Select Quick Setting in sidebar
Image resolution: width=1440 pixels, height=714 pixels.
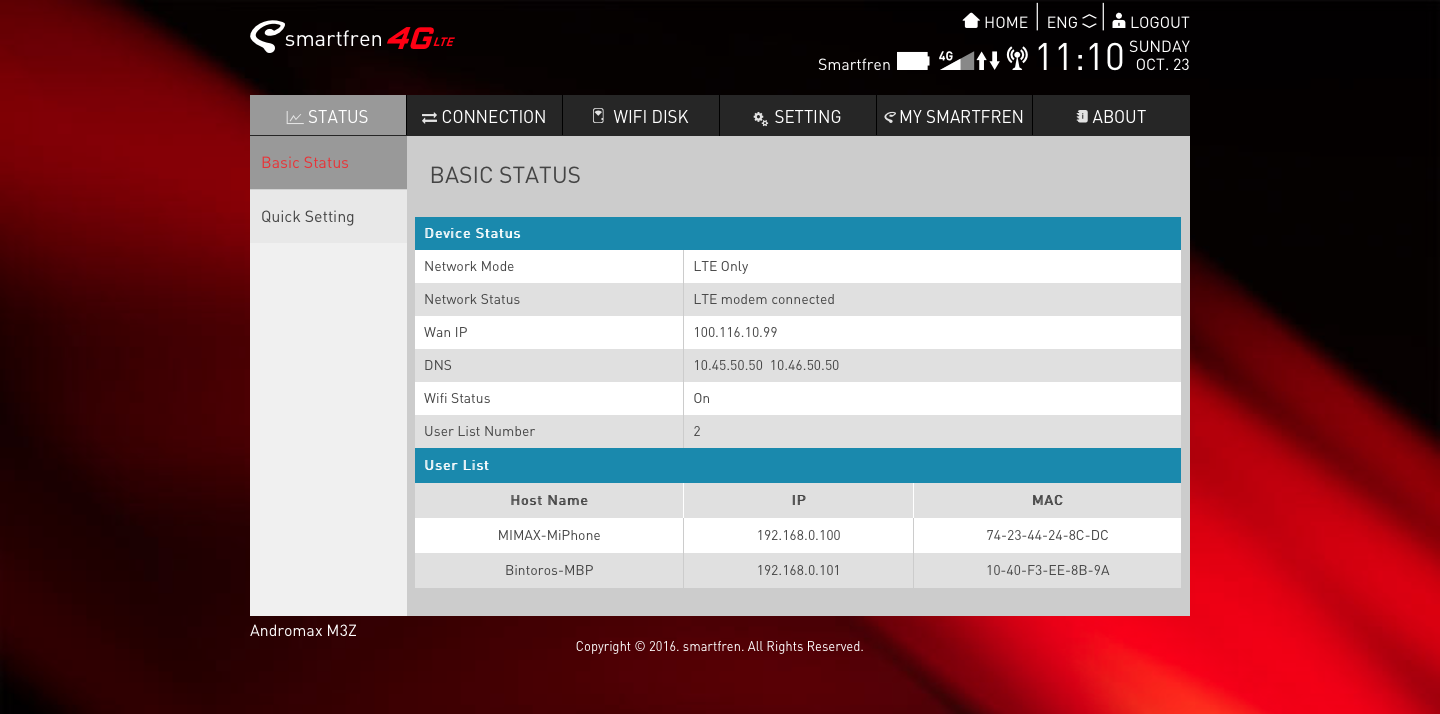pos(328,217)
